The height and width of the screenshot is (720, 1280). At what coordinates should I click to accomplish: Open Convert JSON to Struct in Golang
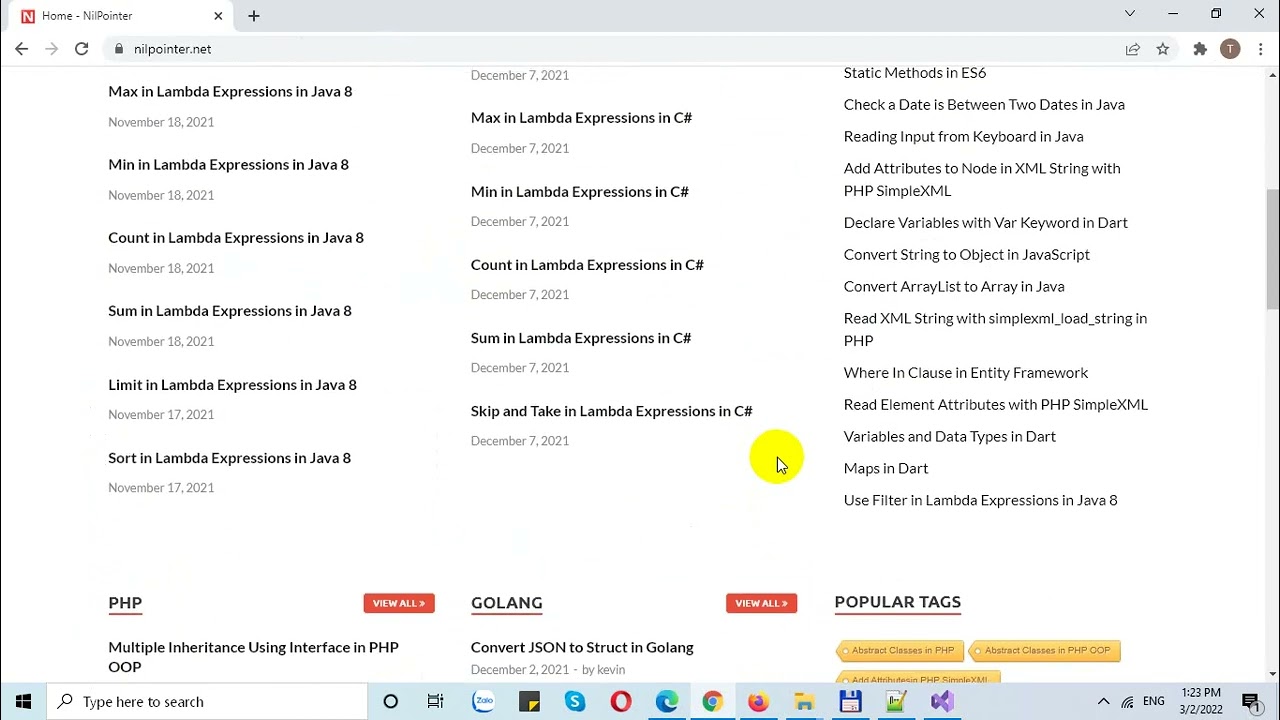pos(582,647)
